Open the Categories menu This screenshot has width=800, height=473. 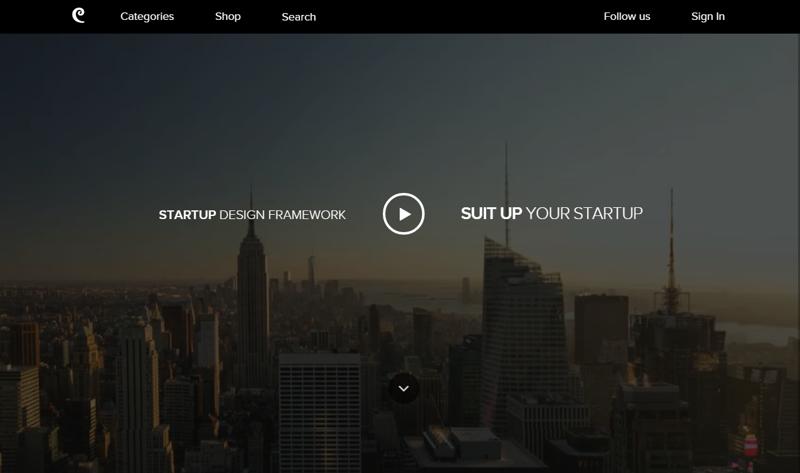[147, 16]
